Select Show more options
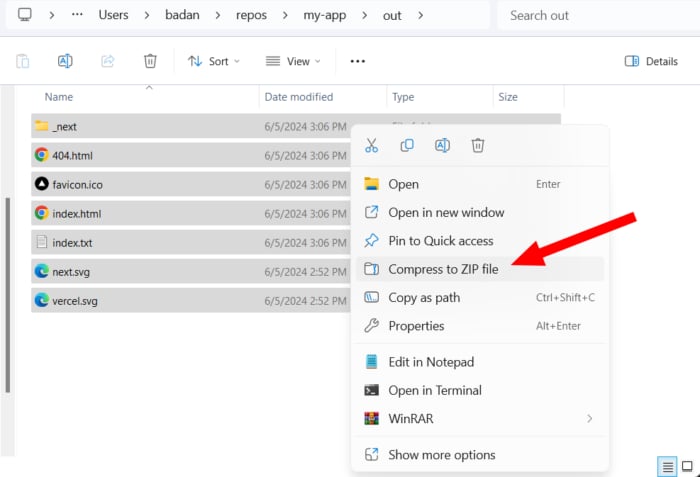700x477 pixels. (x=480, y=455)
